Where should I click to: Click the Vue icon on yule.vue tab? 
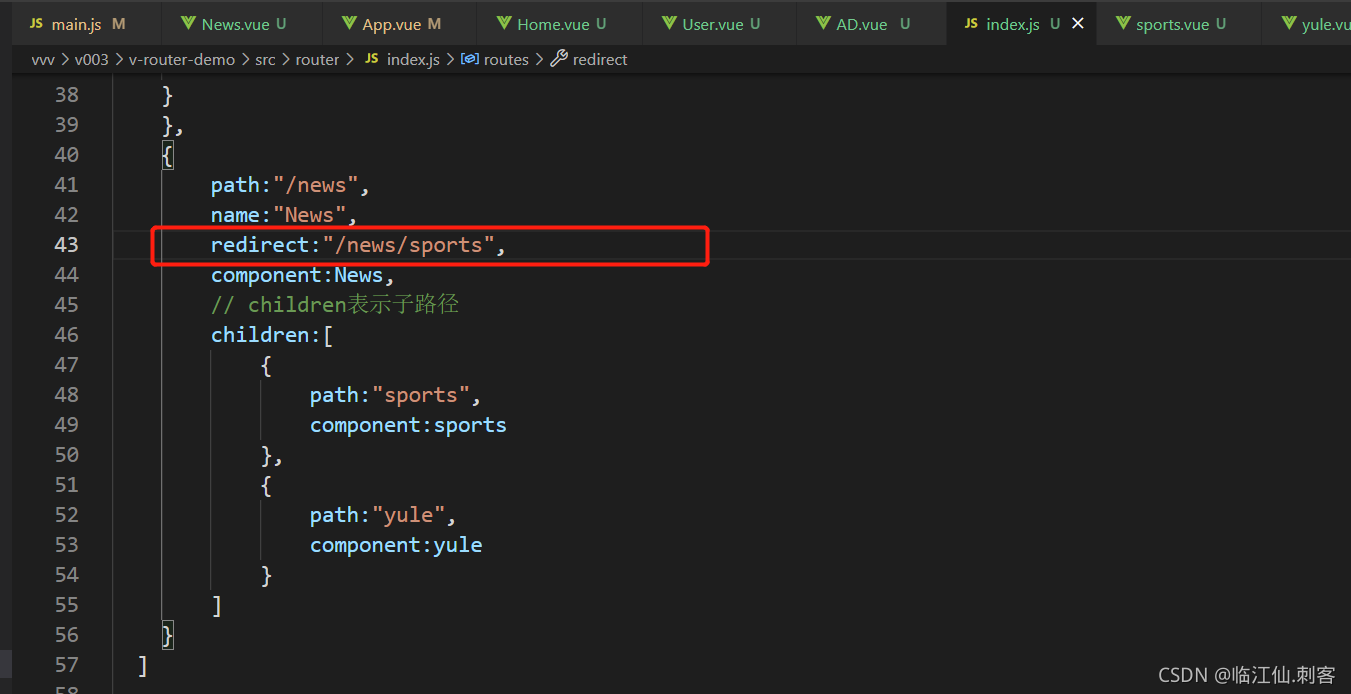click(1289, 24)
